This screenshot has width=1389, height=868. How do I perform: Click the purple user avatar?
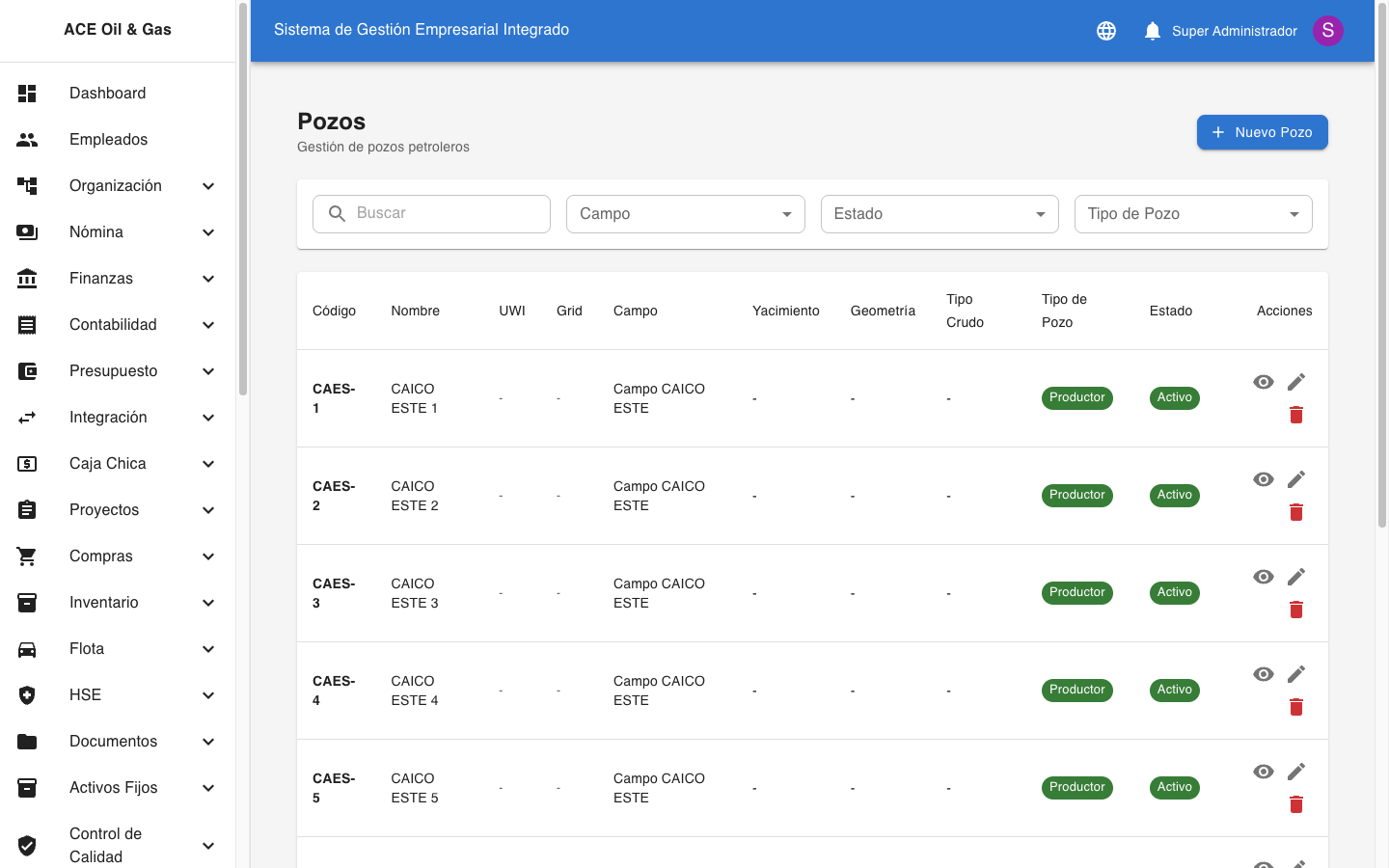(x=1327, y=31)
